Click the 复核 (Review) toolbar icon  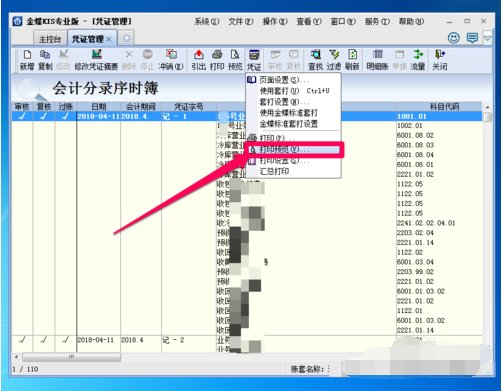click(x=294, y=60)
